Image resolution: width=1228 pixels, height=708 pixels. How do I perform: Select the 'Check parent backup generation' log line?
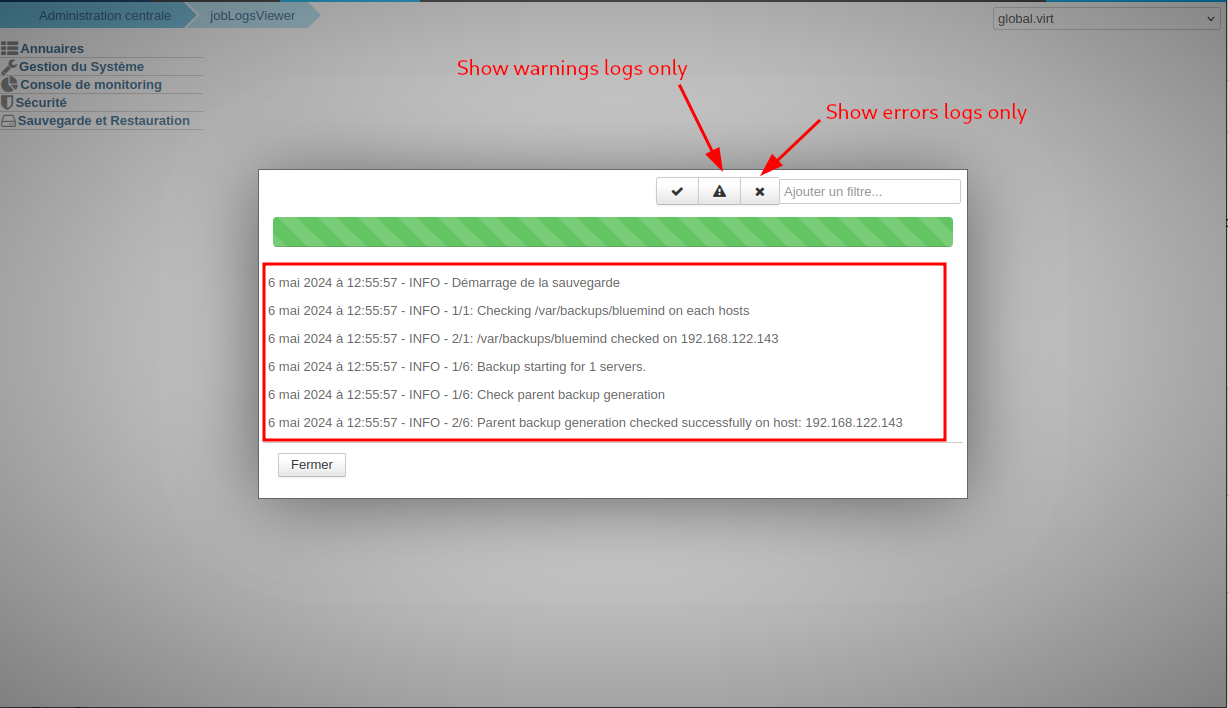coord(466,395)
